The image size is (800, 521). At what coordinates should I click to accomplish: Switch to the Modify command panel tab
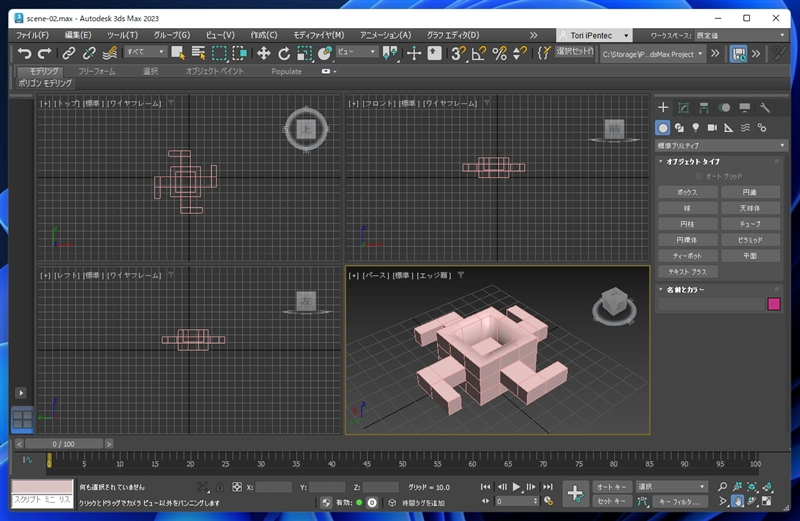683,108
